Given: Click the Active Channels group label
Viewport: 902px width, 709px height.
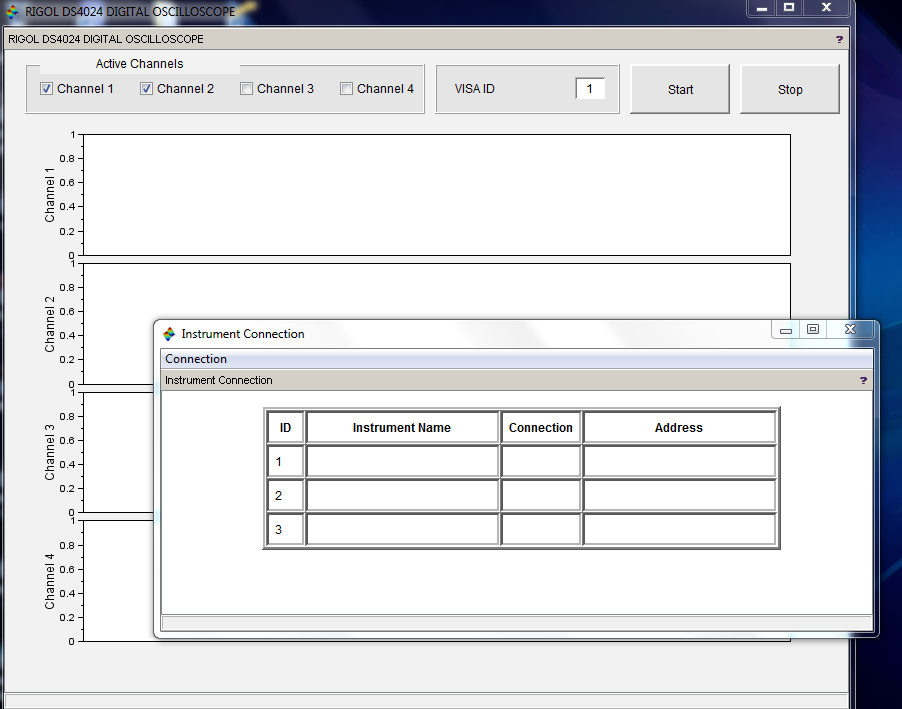Looking at the screenshot, I should 139,64.
